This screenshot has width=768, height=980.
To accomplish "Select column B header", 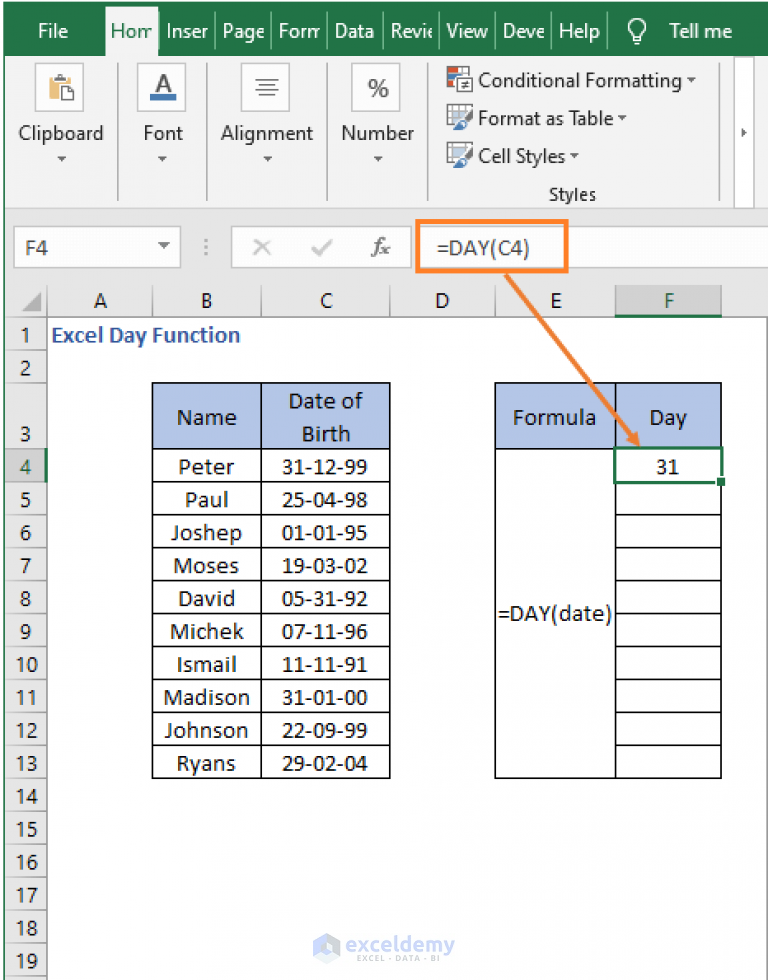I will (206, 301).
